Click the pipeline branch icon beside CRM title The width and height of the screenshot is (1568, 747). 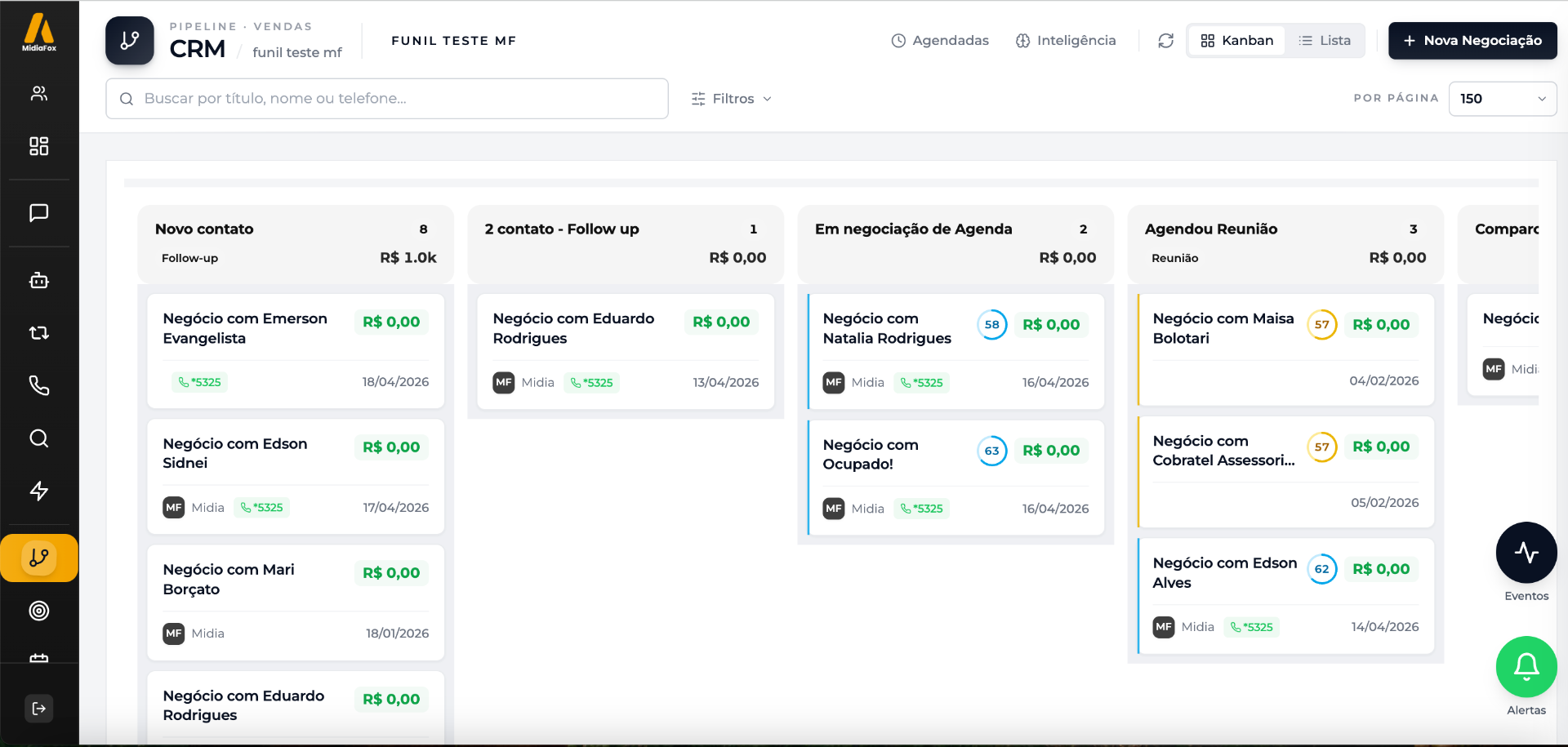[x=130, y=40]
